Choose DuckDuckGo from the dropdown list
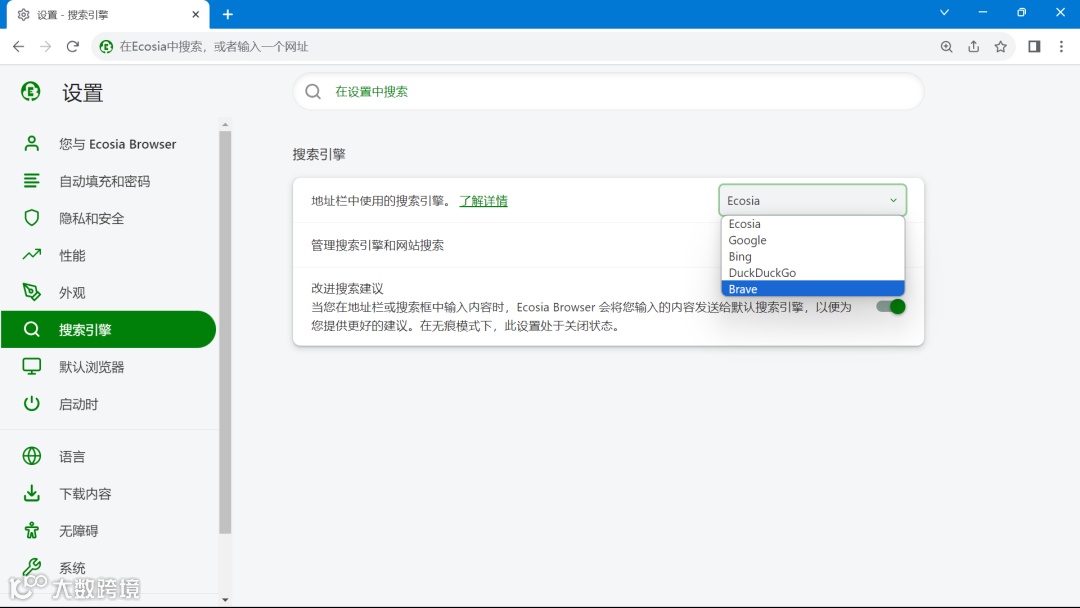Viewport: 1080px width, 608px height. click(813, 273)
